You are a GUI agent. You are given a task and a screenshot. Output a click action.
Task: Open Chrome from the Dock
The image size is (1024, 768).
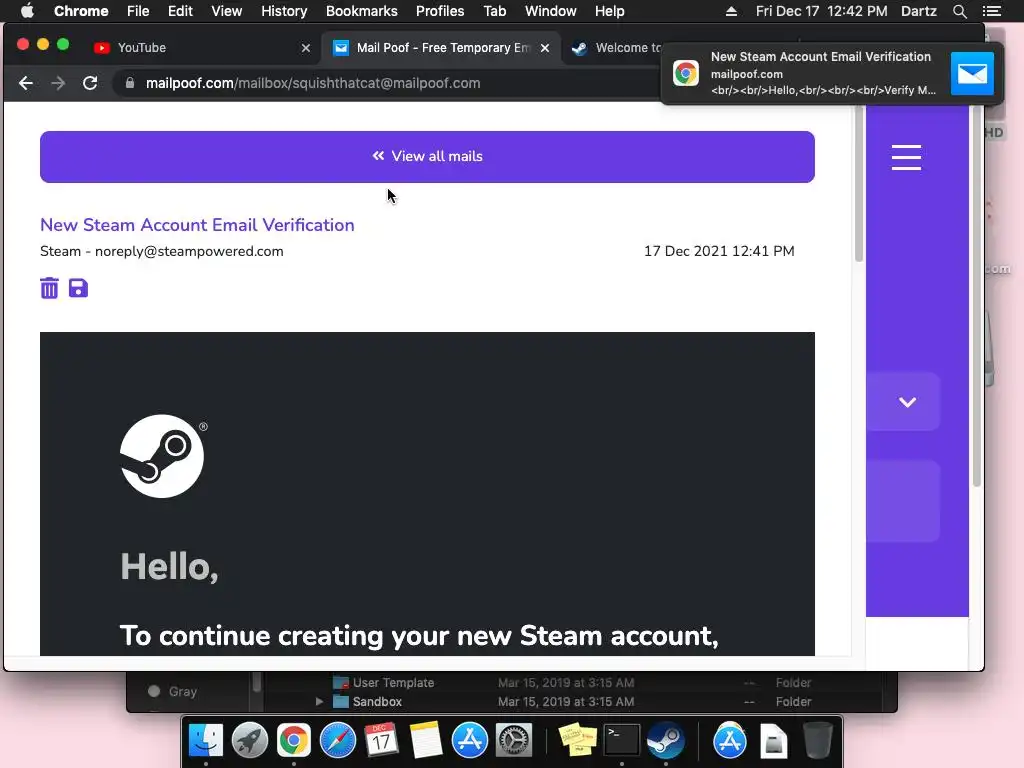[294, 741]
